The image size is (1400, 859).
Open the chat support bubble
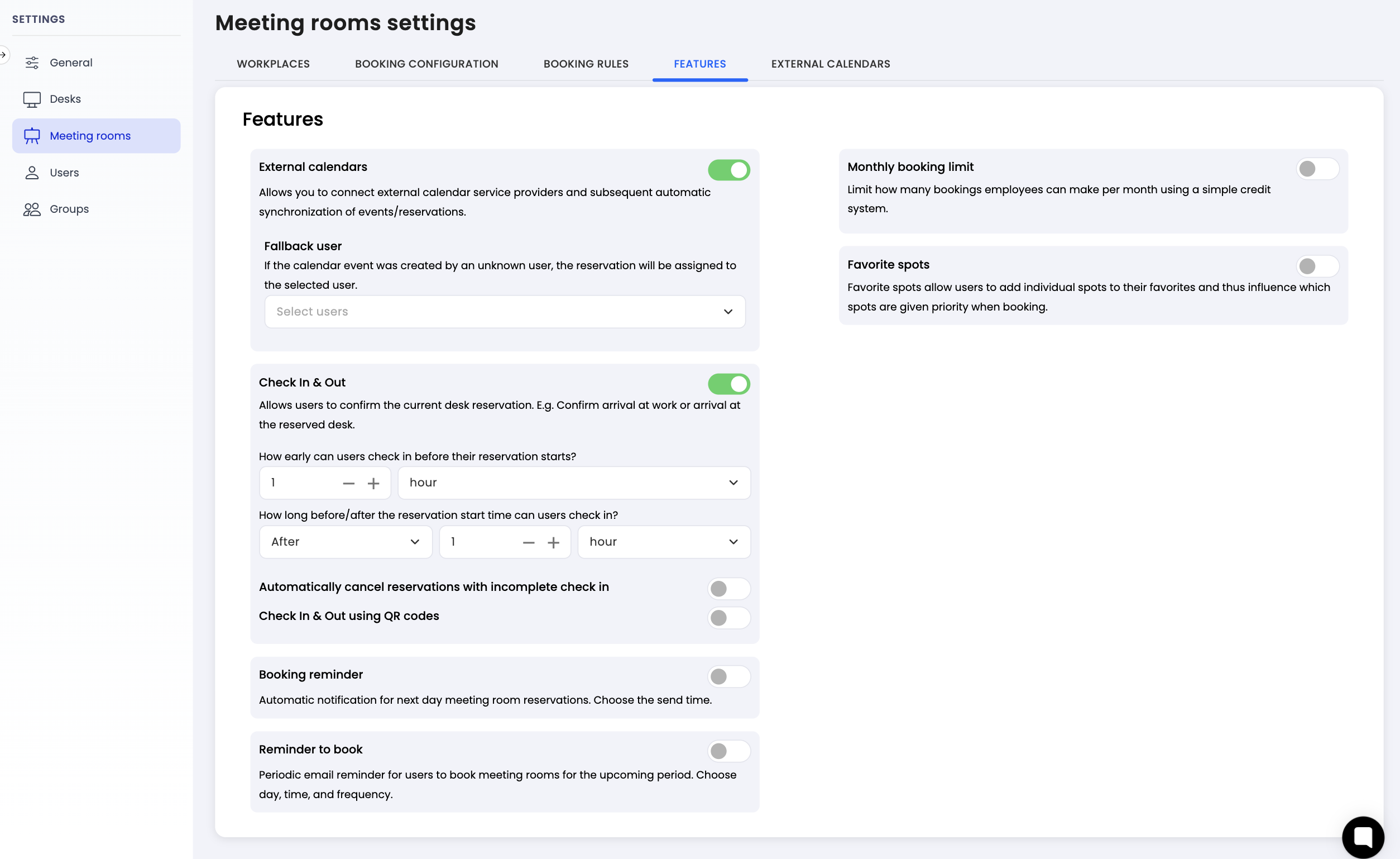1363,837
